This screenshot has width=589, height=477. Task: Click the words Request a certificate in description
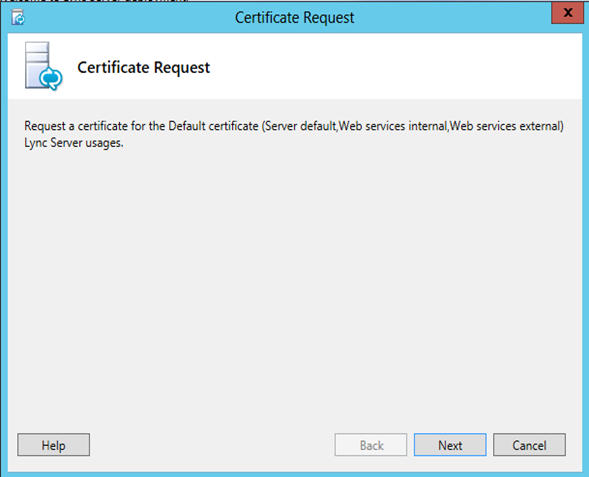(76, 126)
